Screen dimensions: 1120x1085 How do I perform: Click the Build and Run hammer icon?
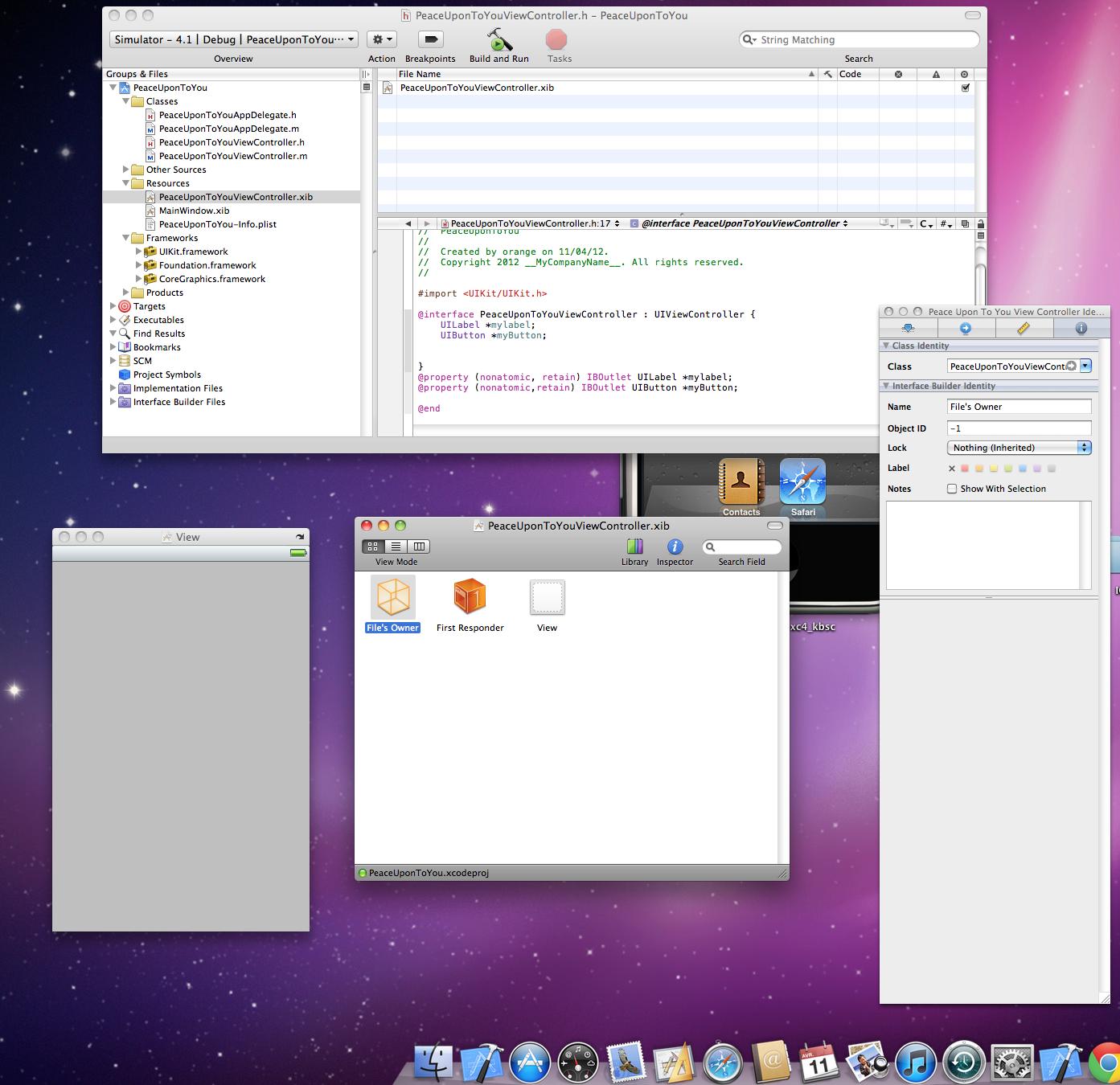tap(499, 39)
